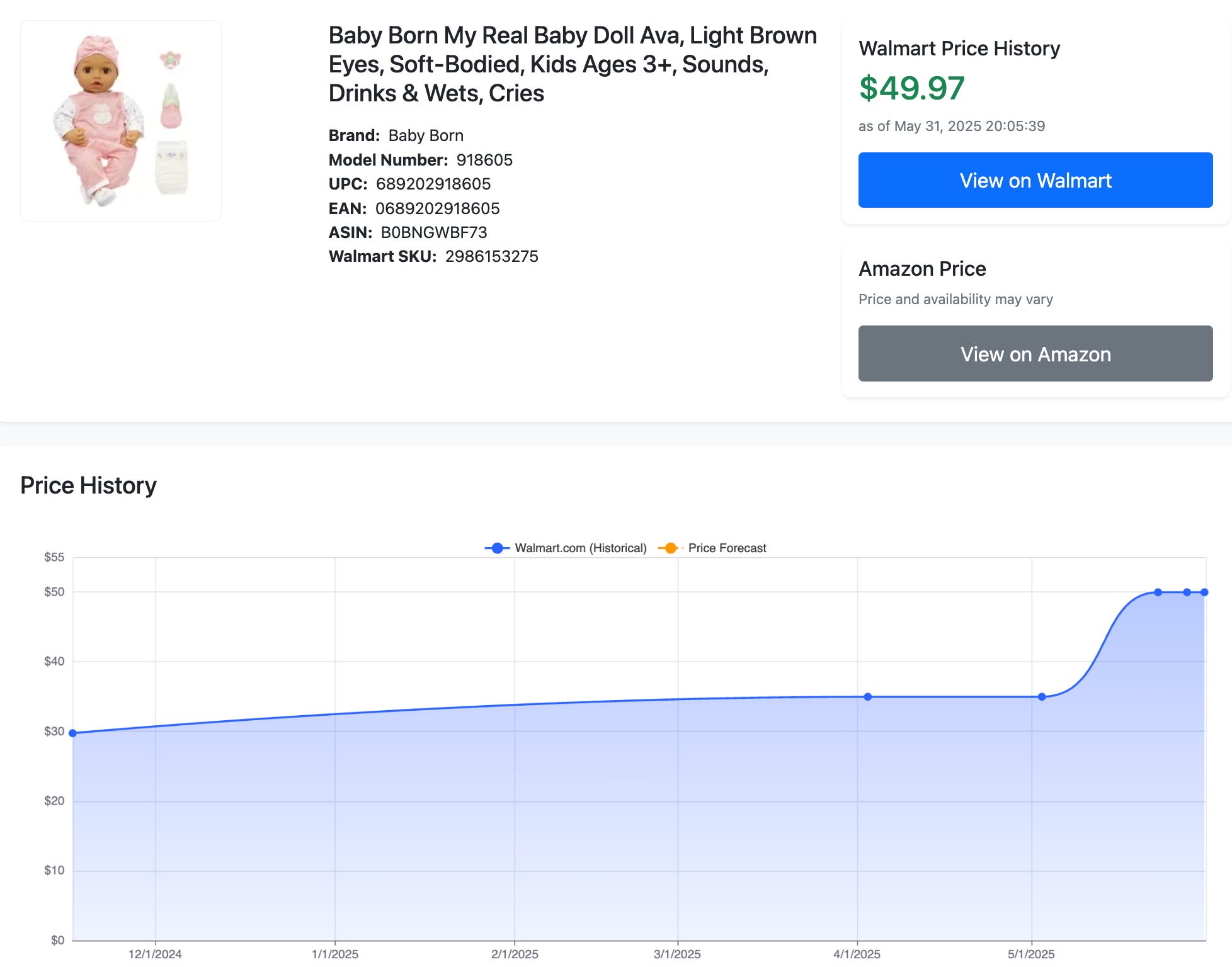Click the 5/1/2025 x-axis label
This screenshot has width=1232, height=967.
[1031, 954]
